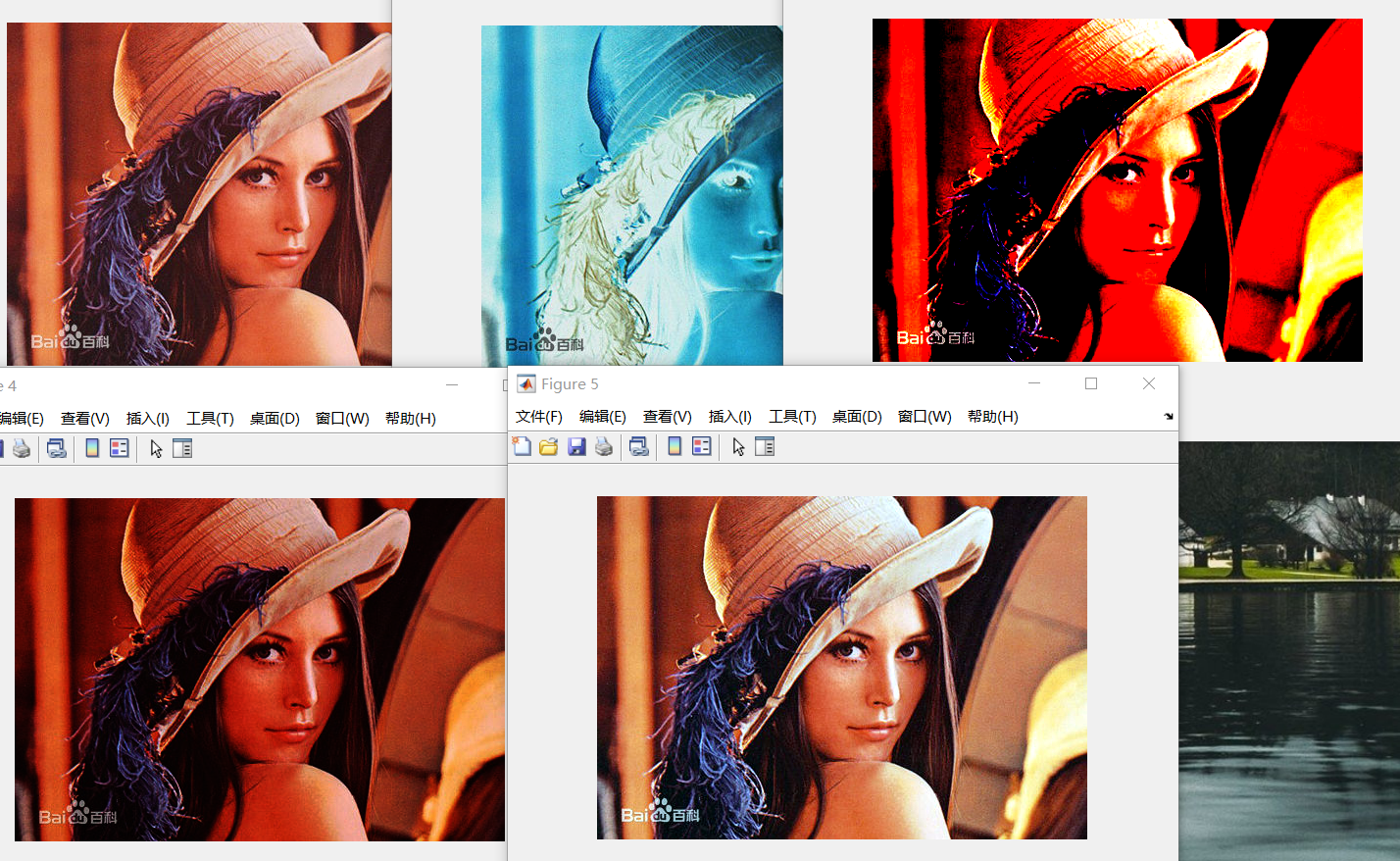Click New Figure icon in Figure 5 toolbar
The image size is (1400, 861).
[522, 447]
